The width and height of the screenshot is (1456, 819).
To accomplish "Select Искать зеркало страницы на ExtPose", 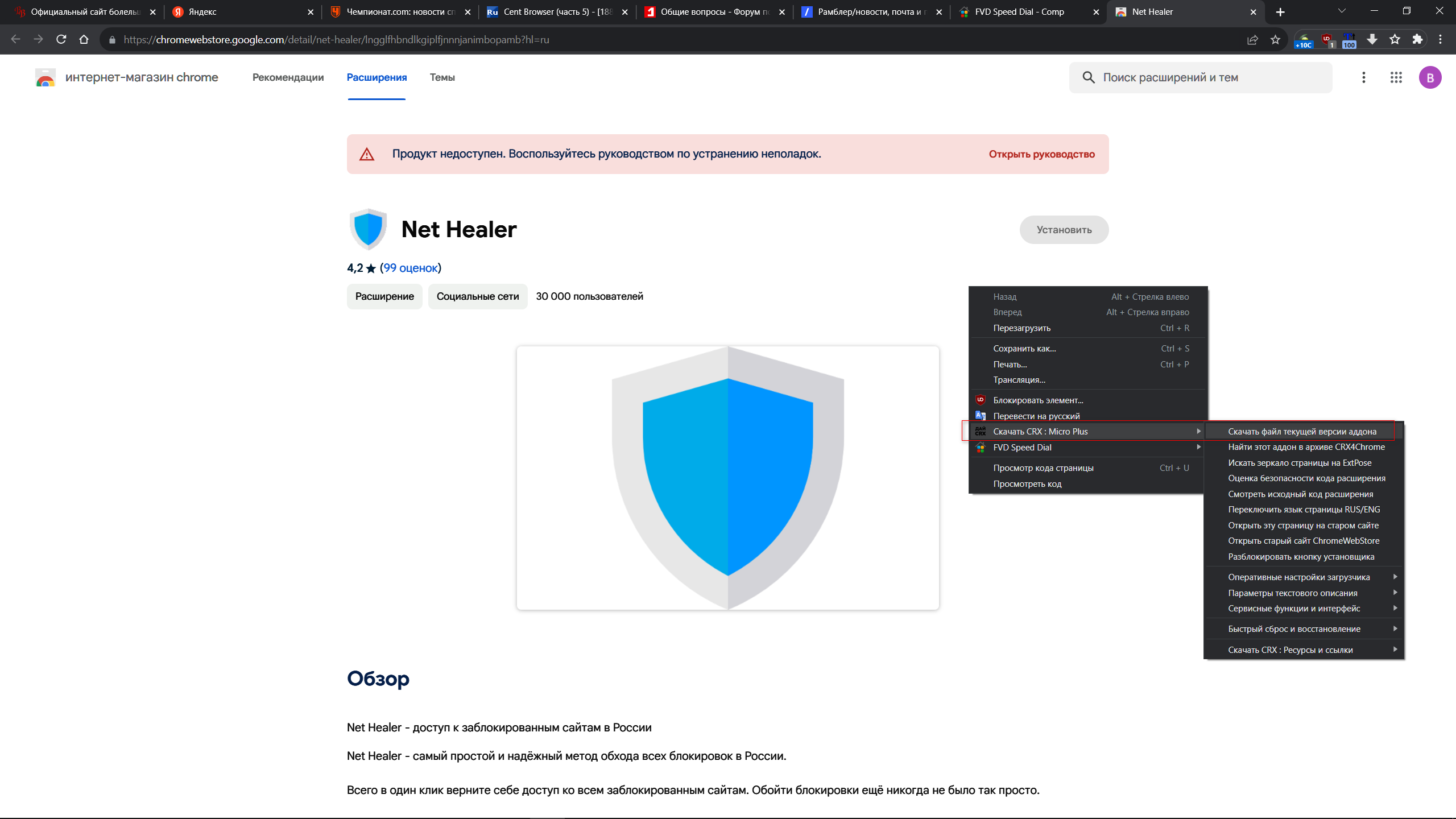I will pos(1304,463).
